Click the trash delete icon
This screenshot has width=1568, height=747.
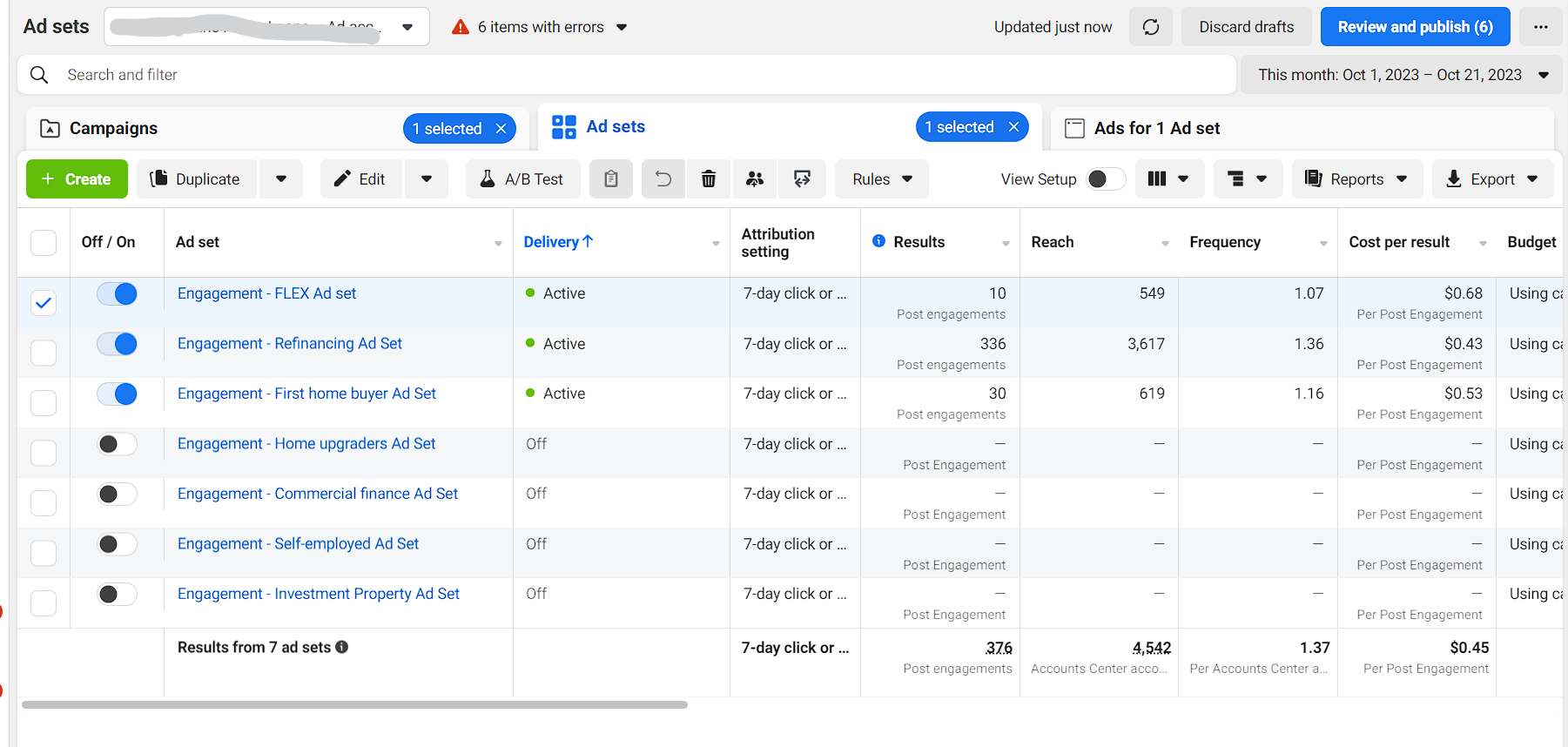point(709,179)
